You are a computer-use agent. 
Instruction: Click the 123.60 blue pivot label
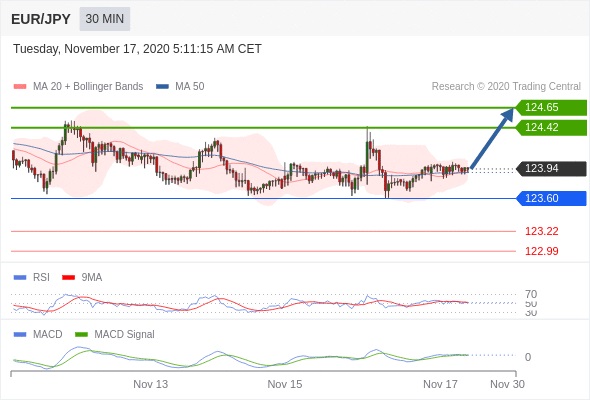click(x=551, y=198)
